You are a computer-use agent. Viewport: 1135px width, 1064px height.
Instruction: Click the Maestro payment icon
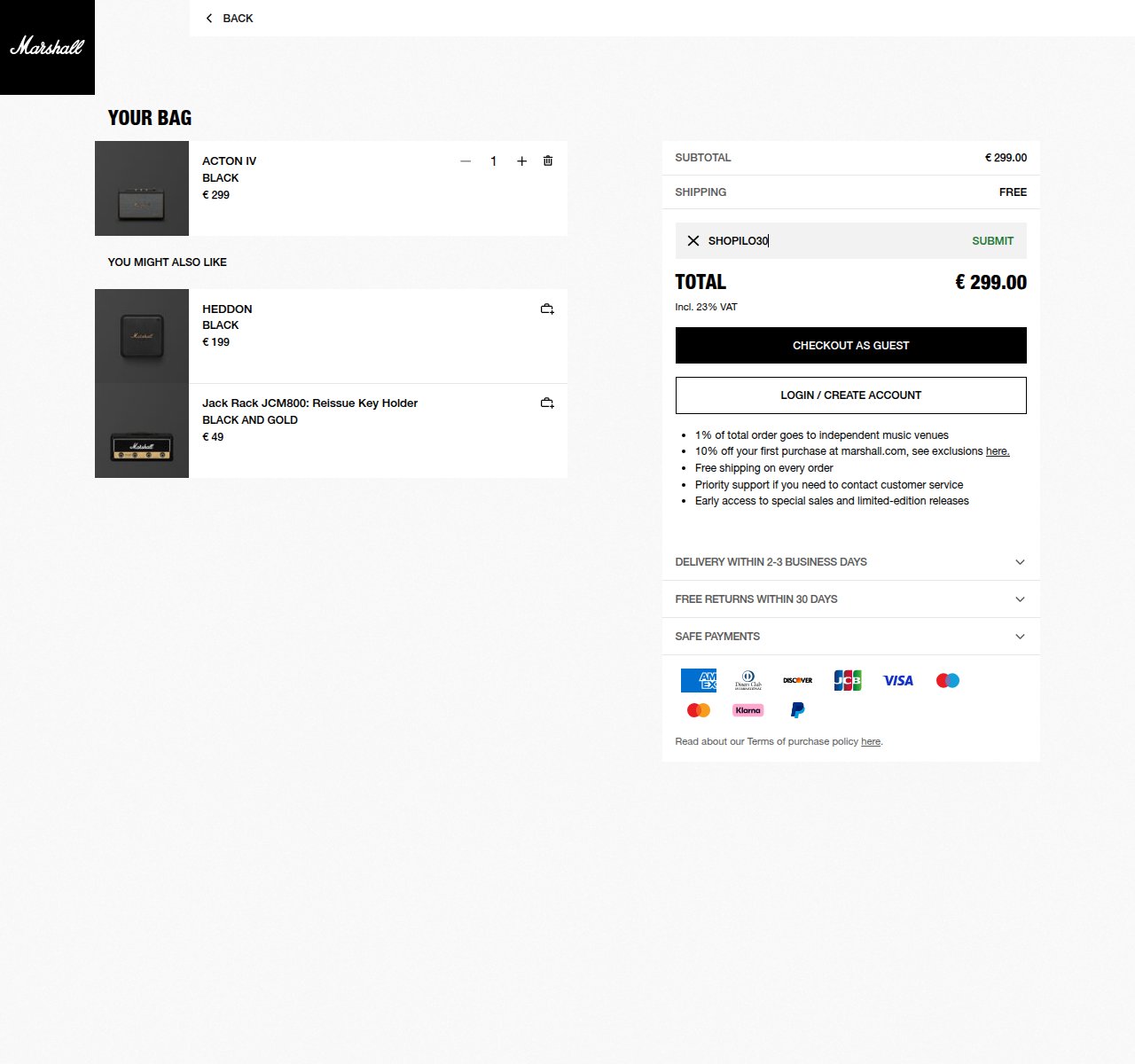click(948, 680)
